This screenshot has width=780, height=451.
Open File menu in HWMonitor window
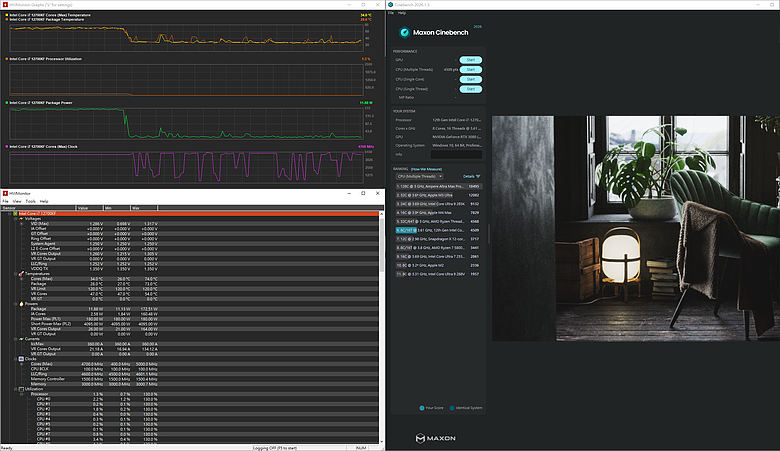coord(5,201)
